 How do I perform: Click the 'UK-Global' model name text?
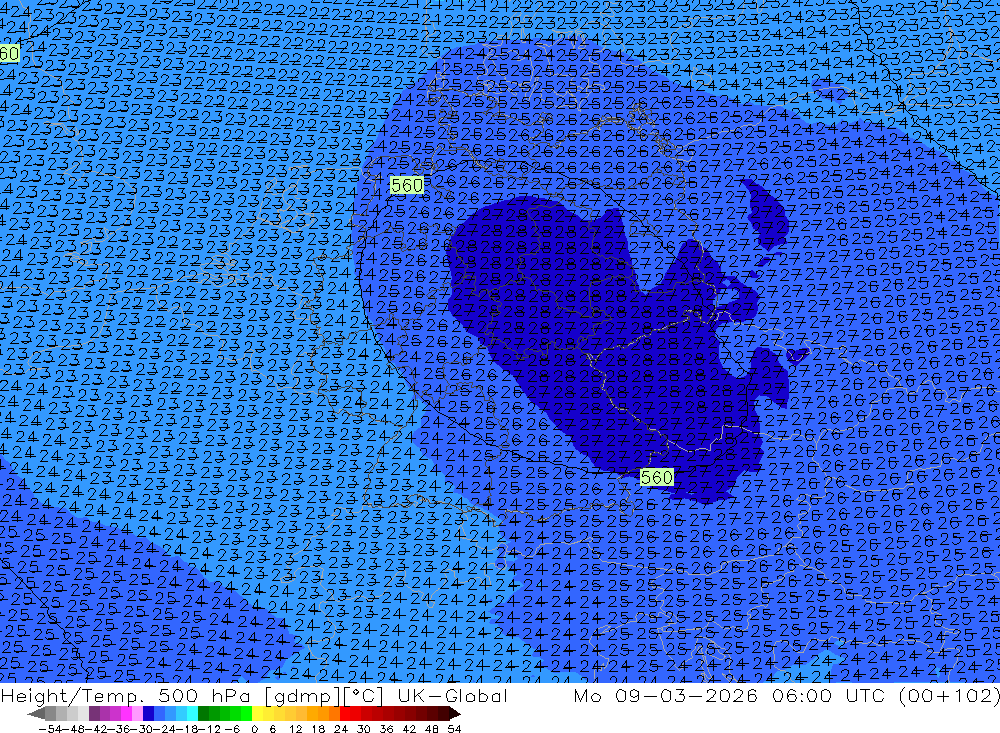[452, 695]
